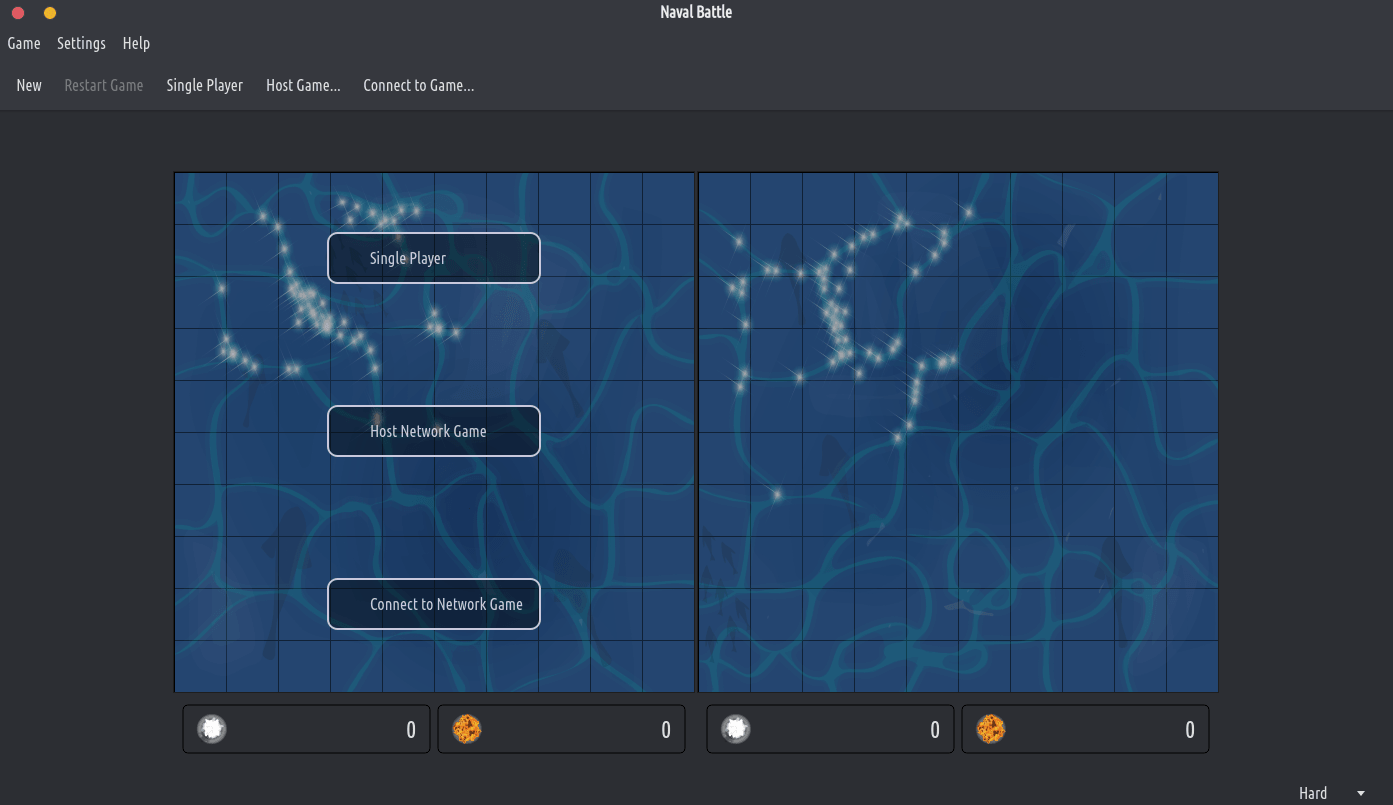Open the Game menu
Viewport: 1393px width, 805px height.
24,43
